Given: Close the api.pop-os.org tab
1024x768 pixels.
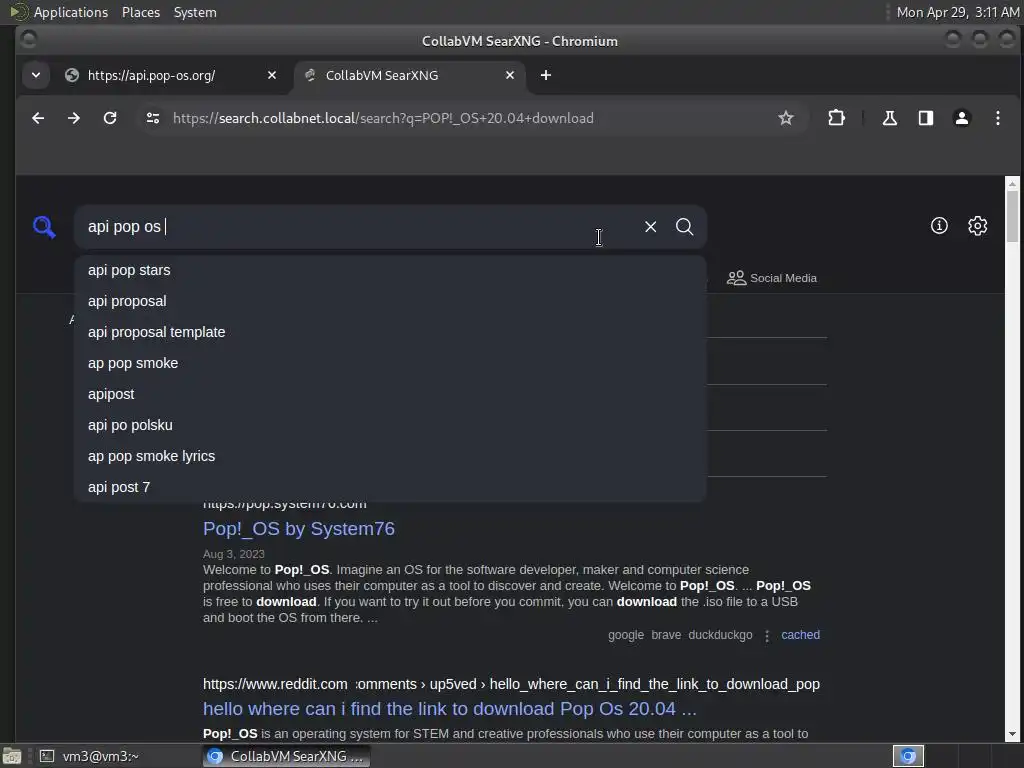Looking at the screenshot, I should coord(272,75).
